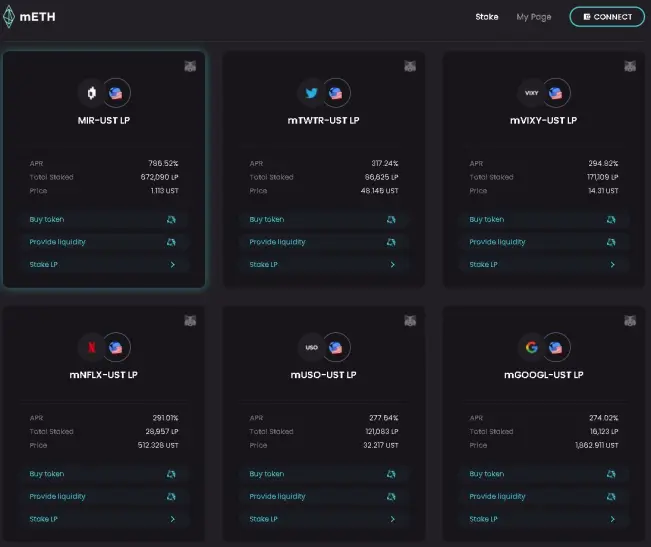Click Buy token in mUSO-UST LP card

coord(323,474)
